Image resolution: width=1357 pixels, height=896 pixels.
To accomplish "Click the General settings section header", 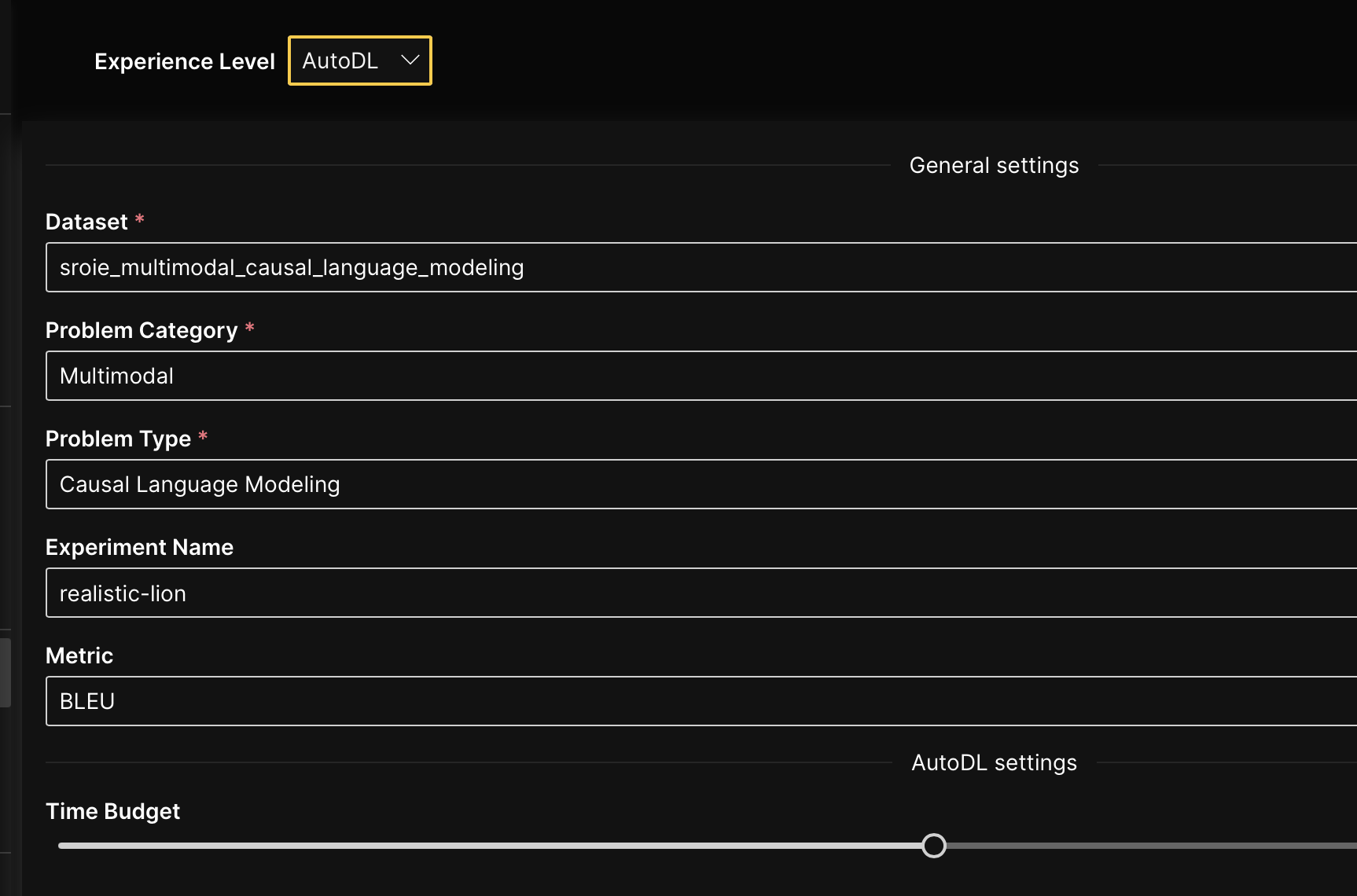I will pyautogui.click(x=994, y=165).
